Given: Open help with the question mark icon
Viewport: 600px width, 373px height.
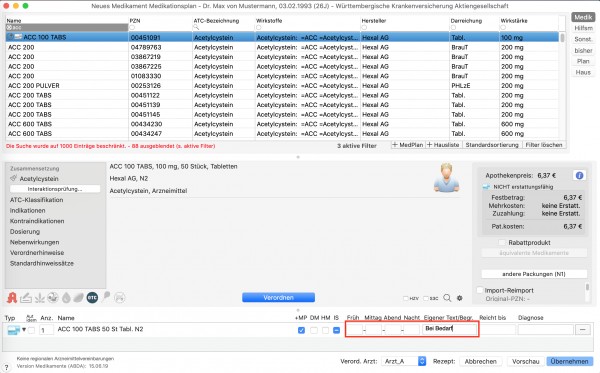Looking at the screenshot, I should tap(7, 367).
